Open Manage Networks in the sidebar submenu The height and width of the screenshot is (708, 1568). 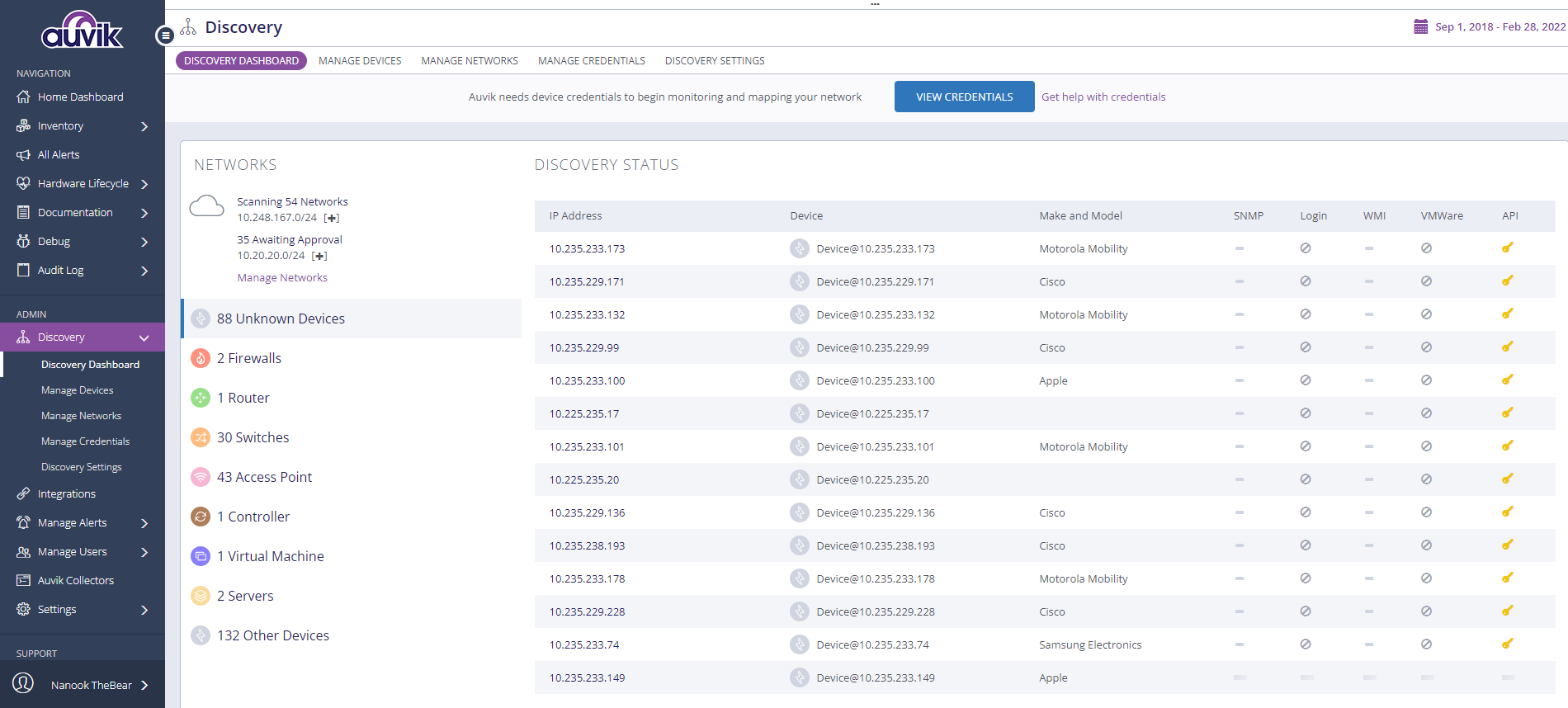pos(81,416)
